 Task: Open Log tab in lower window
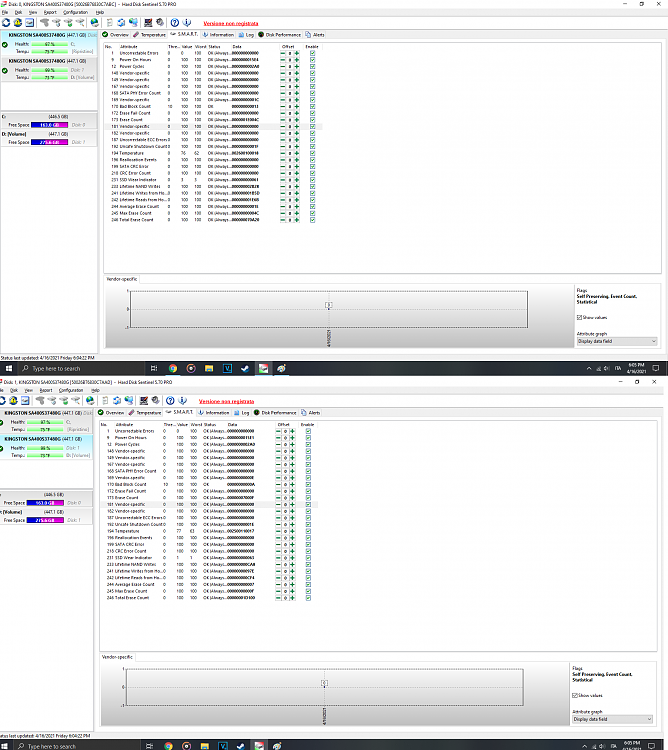tap(241, 413)
